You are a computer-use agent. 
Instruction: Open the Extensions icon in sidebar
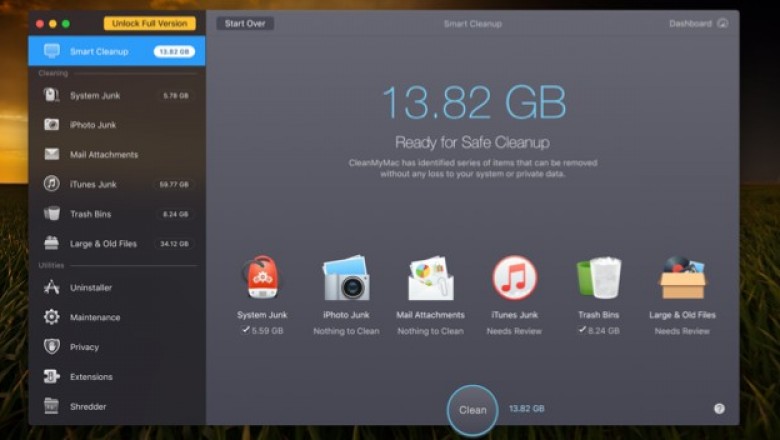coord(52,376)
